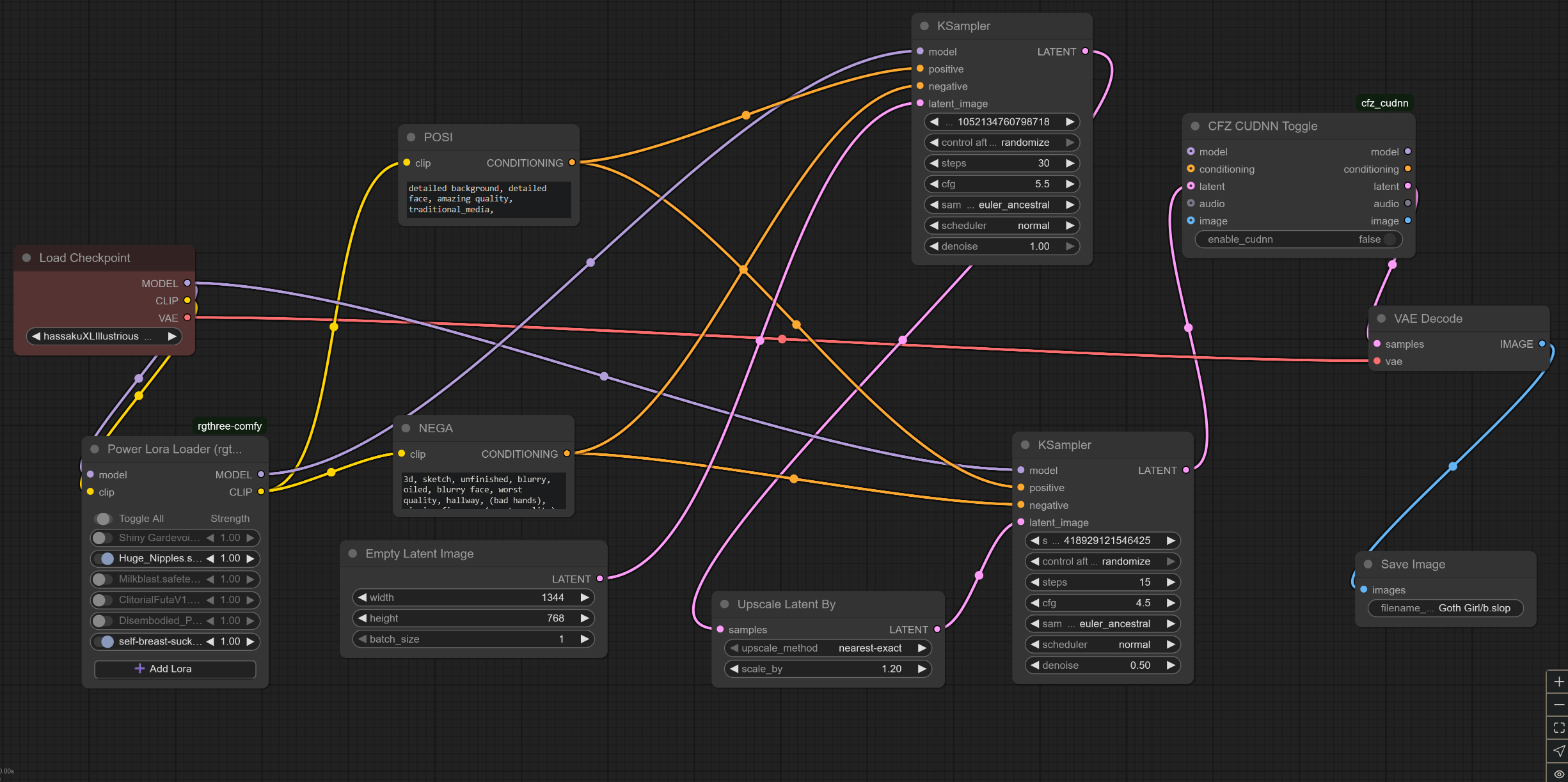
Task: Click the width 1344 value field
Action: coord(473,597)
